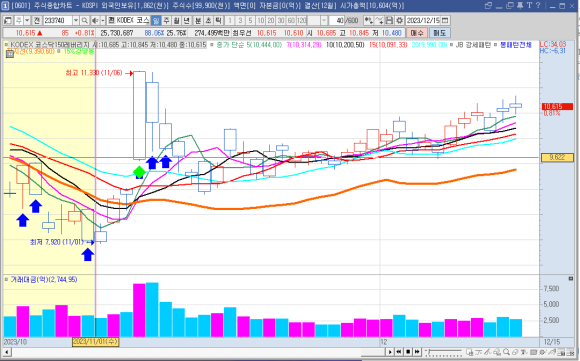The width and height of the screenshot is (580, 361).
Task: Open the custom interval dropdown
Action: (x=324, y=20)
